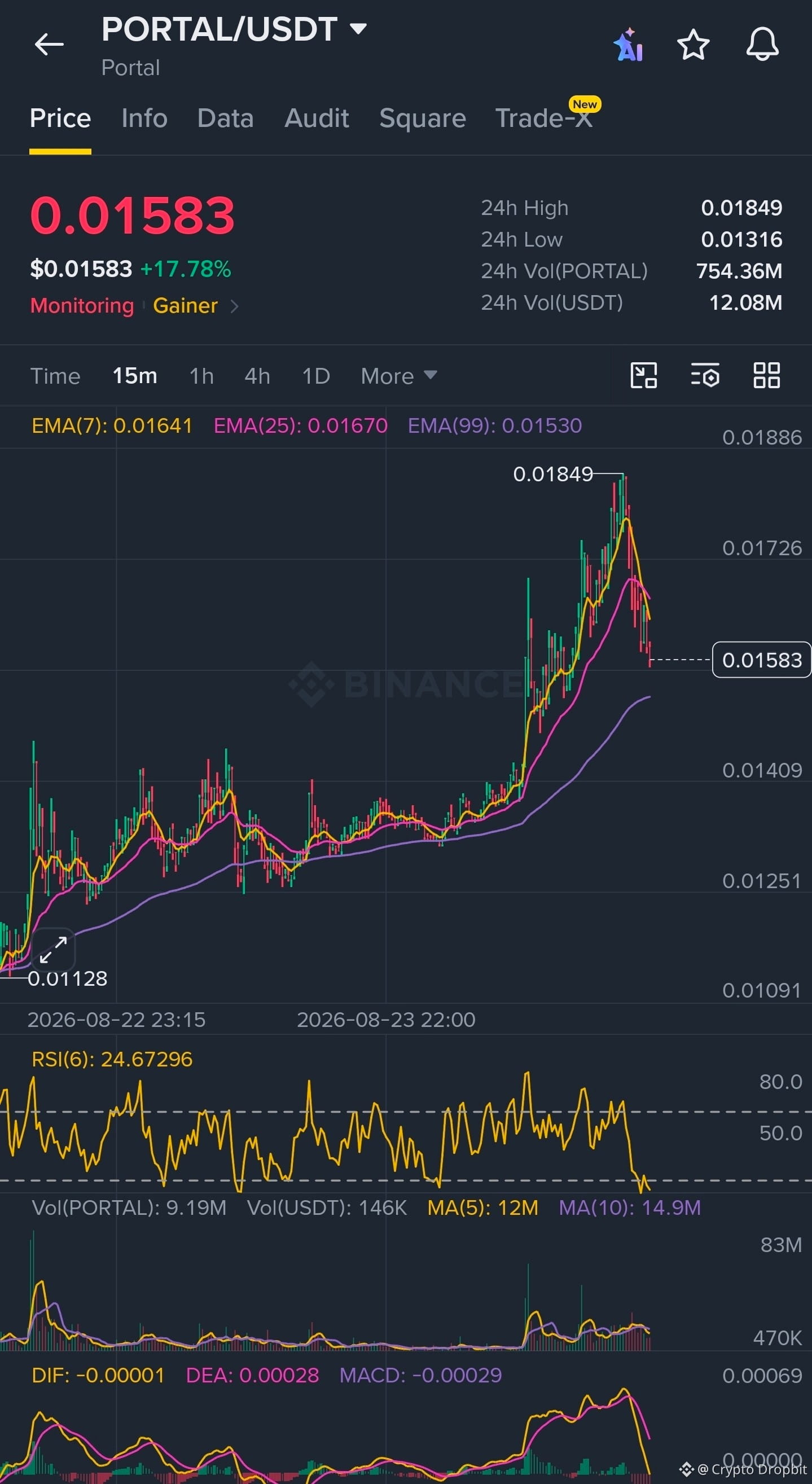This screenshot has width=812, height=1484.
Task: Tap the back arrow icon
Action: click(x=49, y=45)
